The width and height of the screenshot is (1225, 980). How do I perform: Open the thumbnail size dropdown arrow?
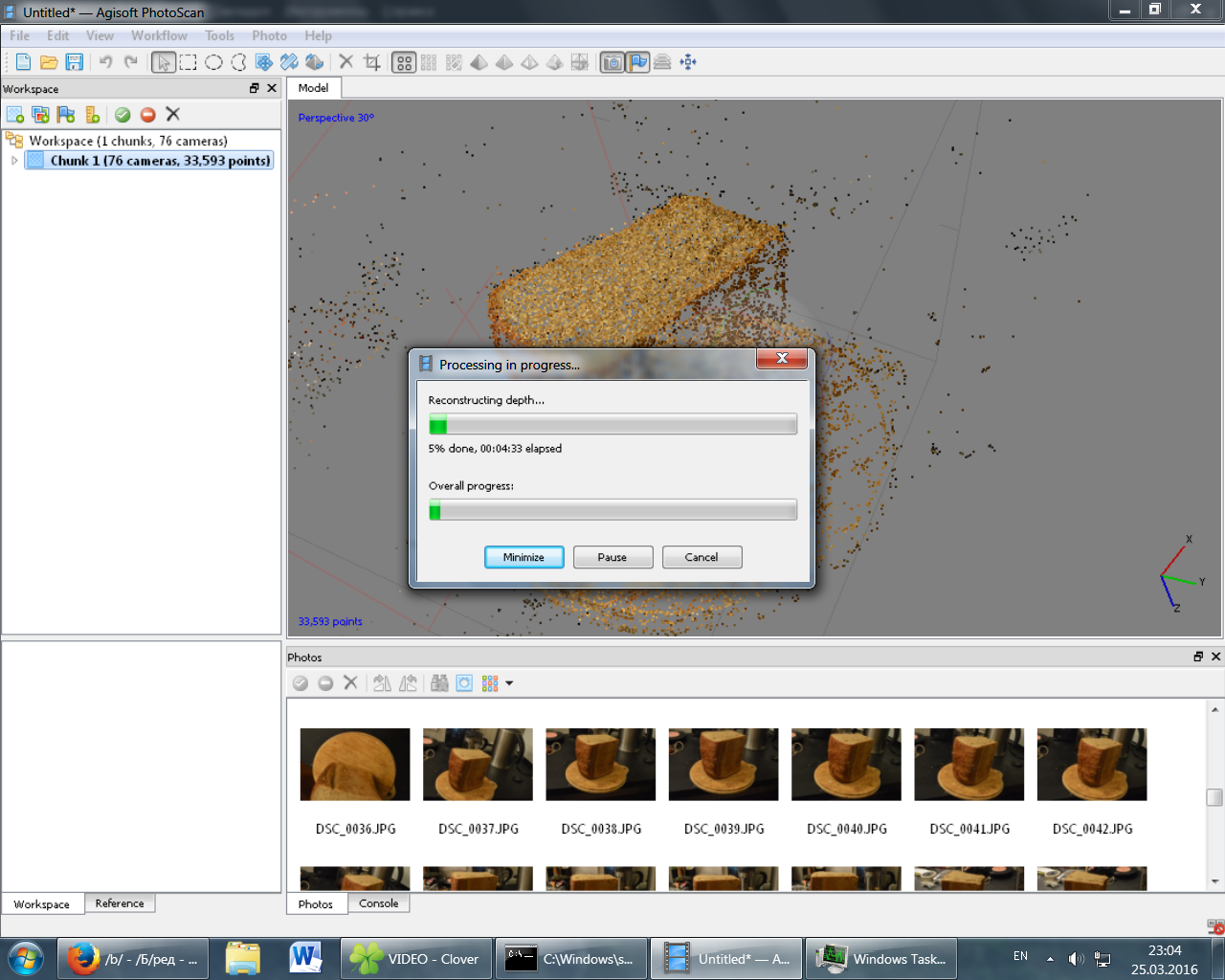(x=509, y=683)
